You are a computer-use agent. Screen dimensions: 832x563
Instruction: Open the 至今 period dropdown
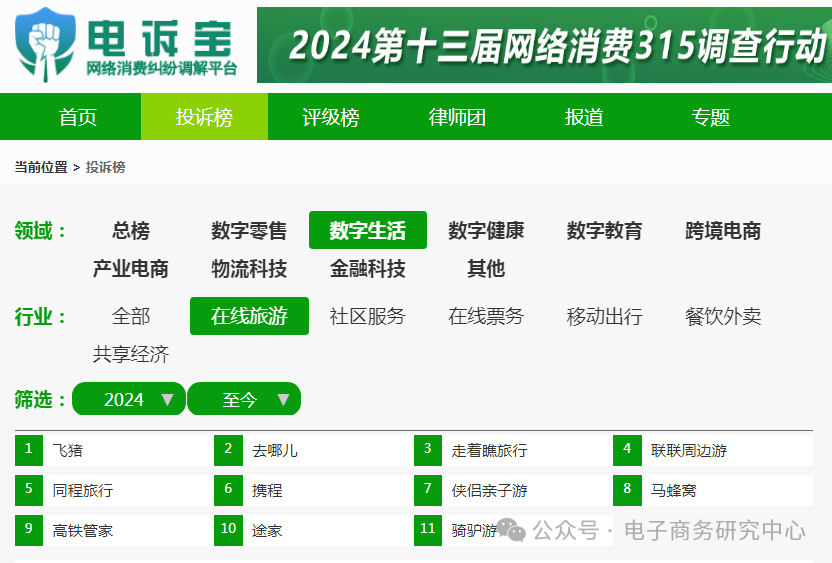coord(244,399)
